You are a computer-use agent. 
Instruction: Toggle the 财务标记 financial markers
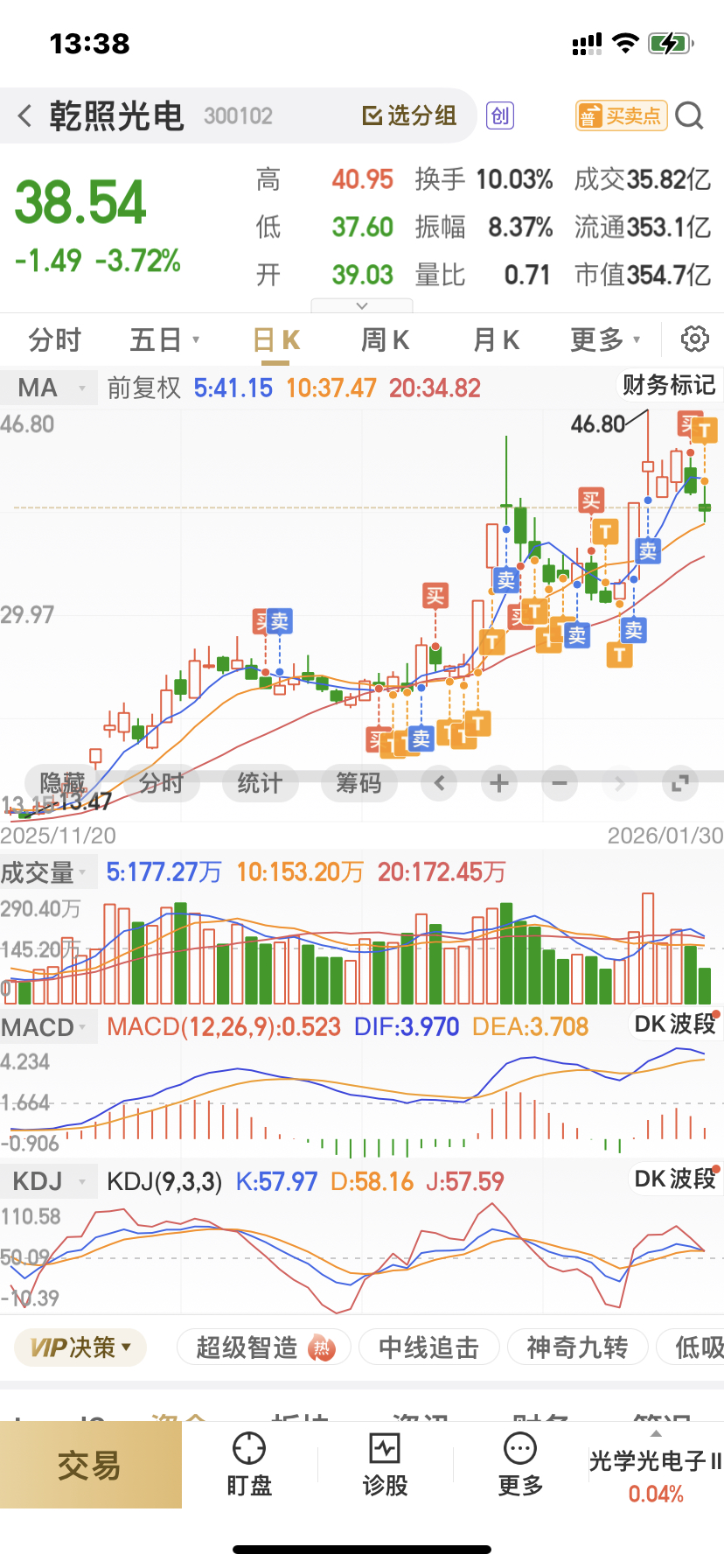pyautogui.click(x=668, y=385)
